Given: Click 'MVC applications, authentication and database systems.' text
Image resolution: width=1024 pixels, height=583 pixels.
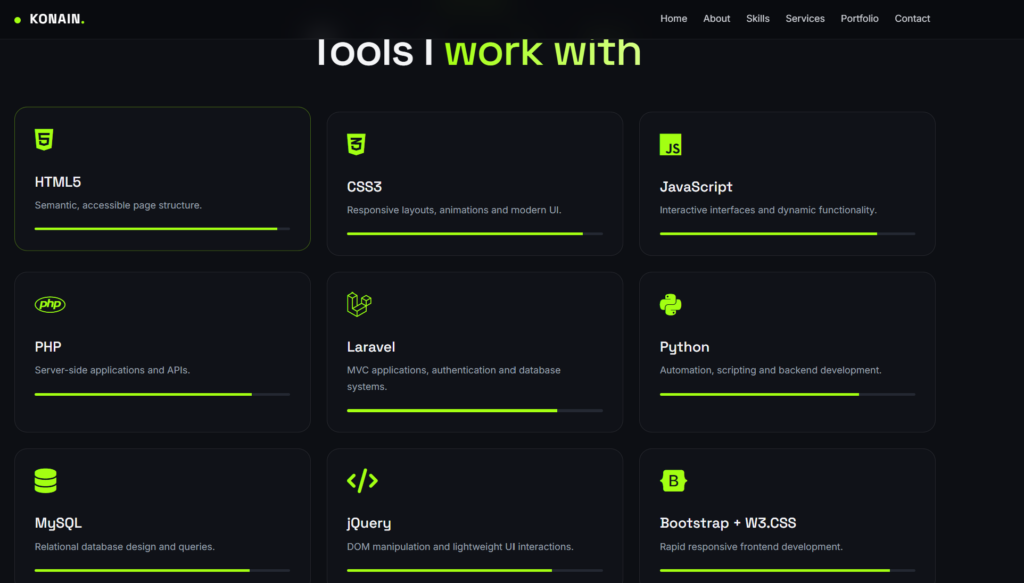Looking at the screenshot, I should [453, 379].
